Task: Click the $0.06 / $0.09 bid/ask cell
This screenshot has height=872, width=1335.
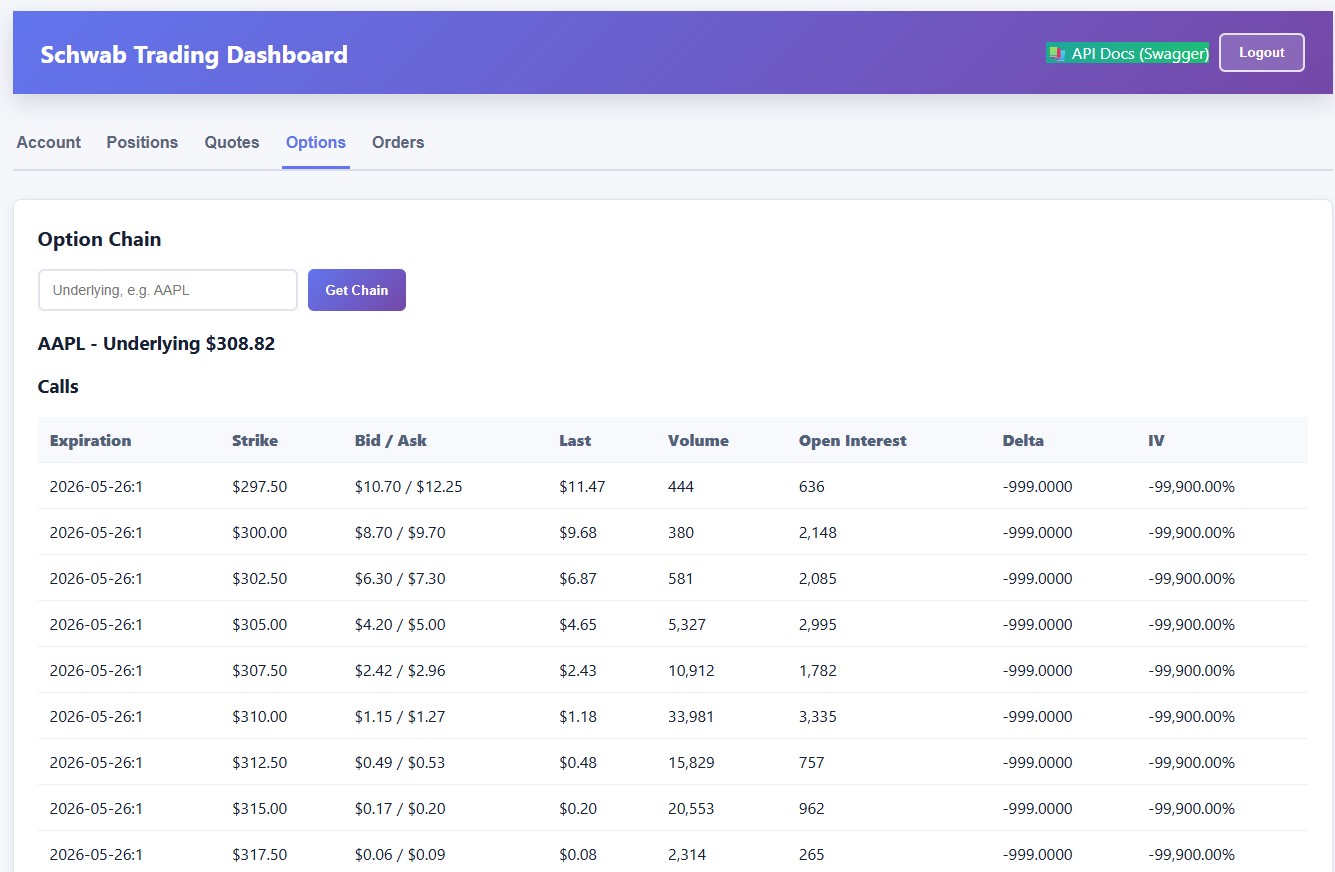Action: point(400,855)
